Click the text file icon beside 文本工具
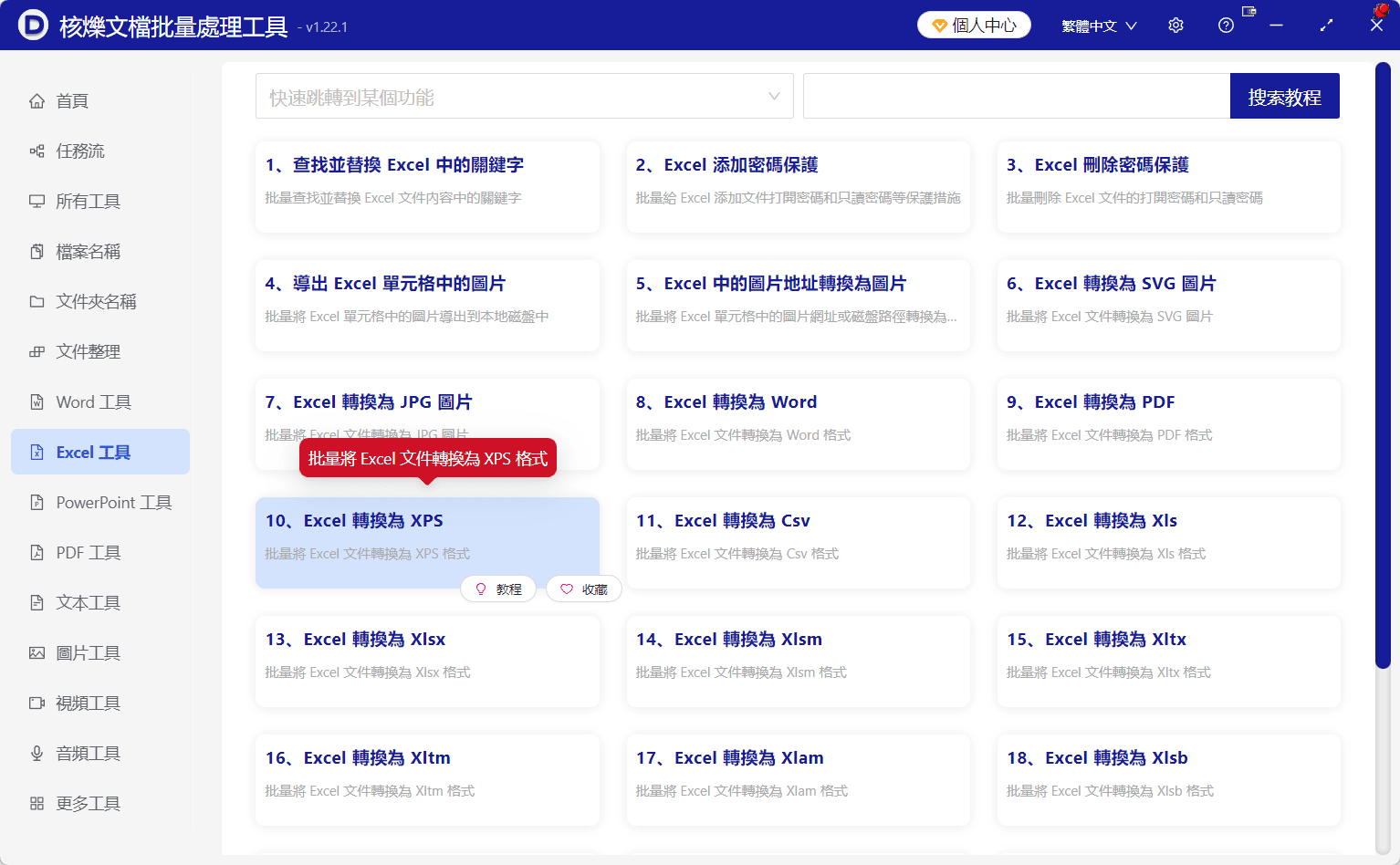1400x865 pixels. [37, 603]
